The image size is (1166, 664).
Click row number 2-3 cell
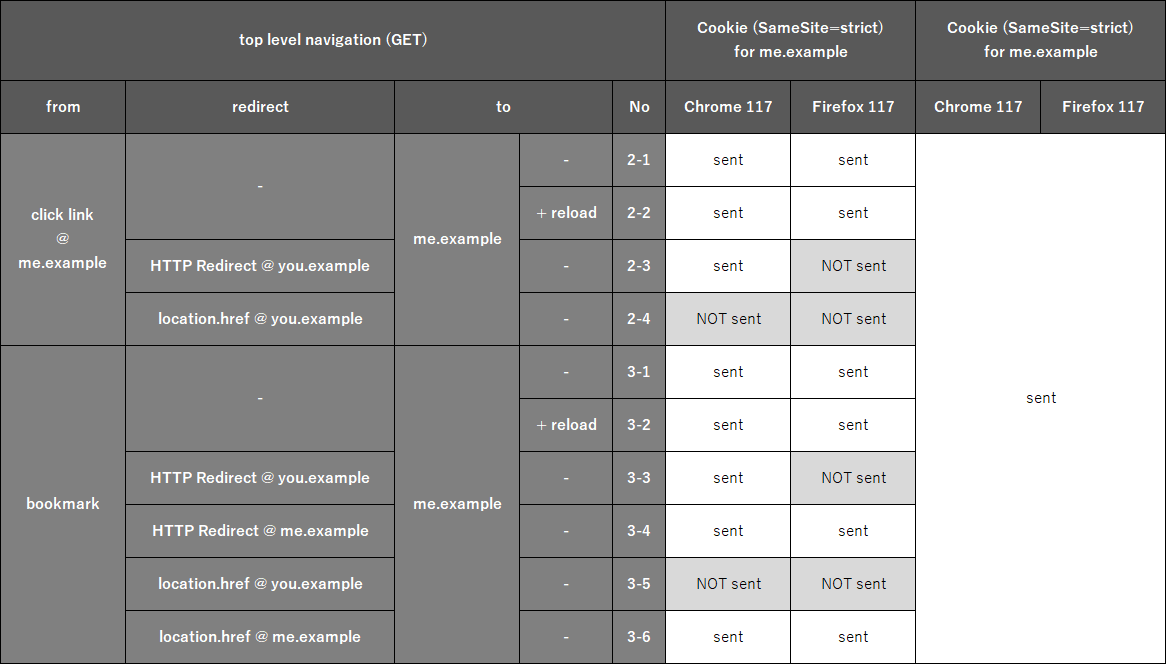[x=639, y=266]
